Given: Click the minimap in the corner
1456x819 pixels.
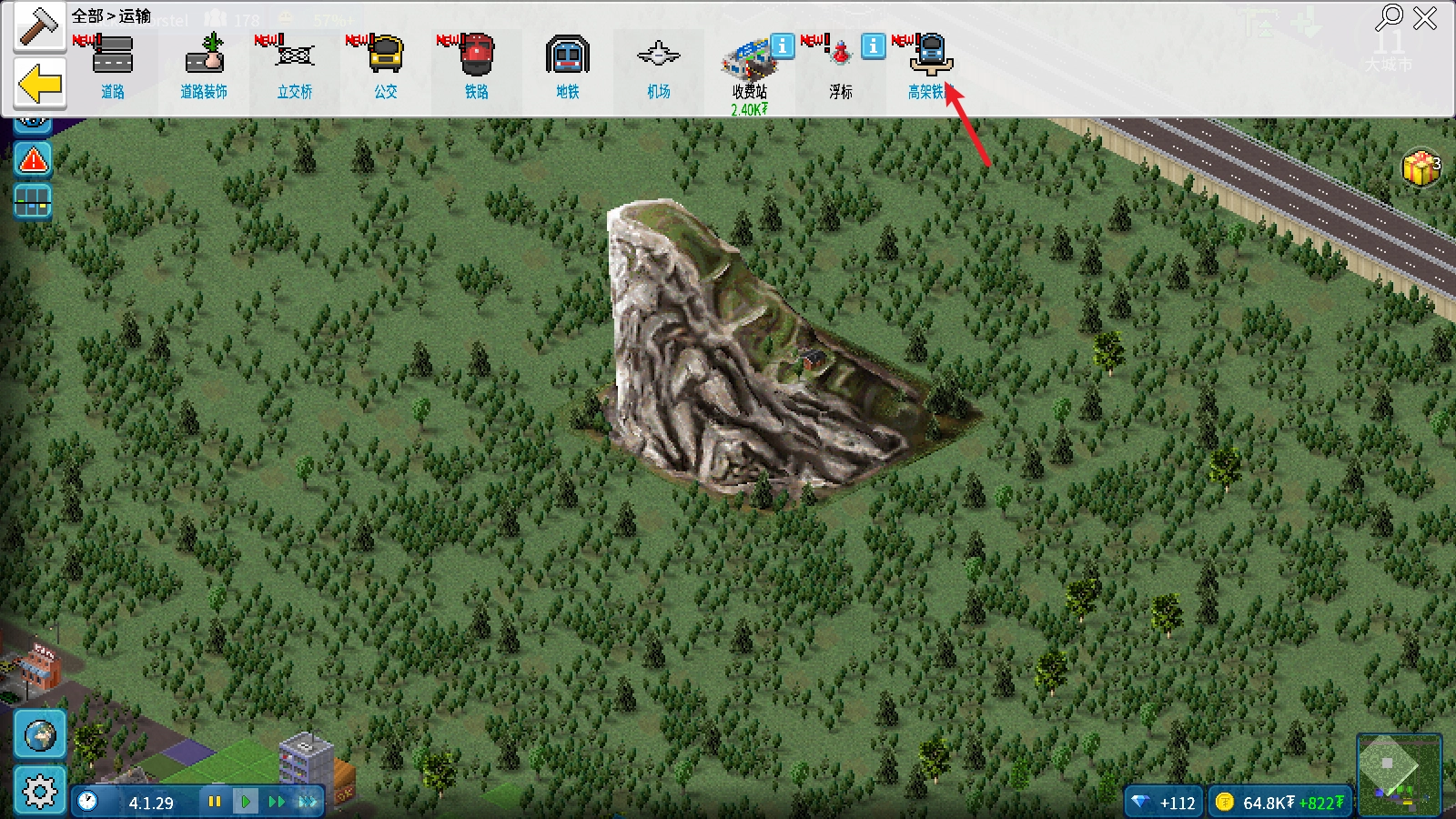Looking at the screenshot, I should [1399, 773].
